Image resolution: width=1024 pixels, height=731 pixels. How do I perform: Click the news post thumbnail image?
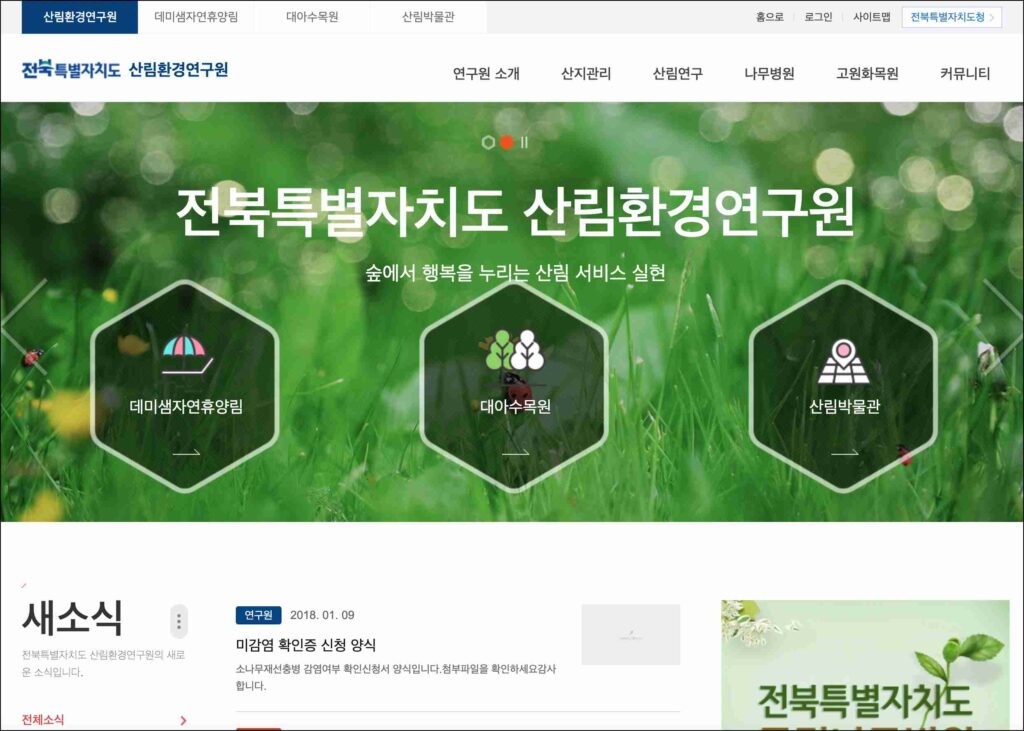click(x=630, y=634)
